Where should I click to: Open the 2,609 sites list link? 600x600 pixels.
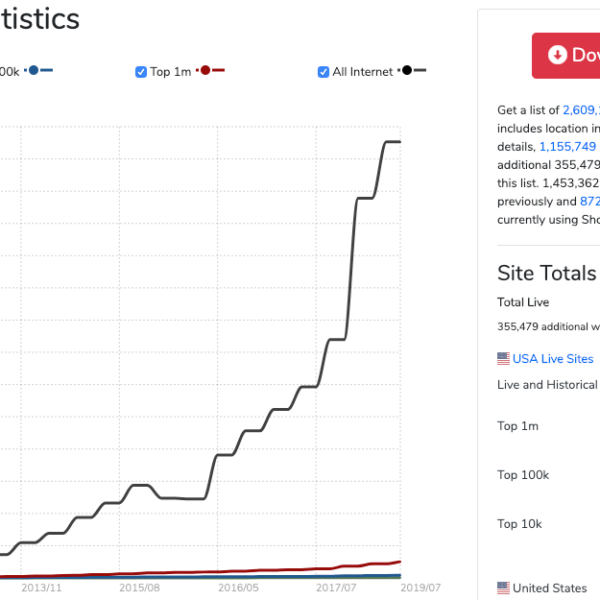[x=581, y=110]
